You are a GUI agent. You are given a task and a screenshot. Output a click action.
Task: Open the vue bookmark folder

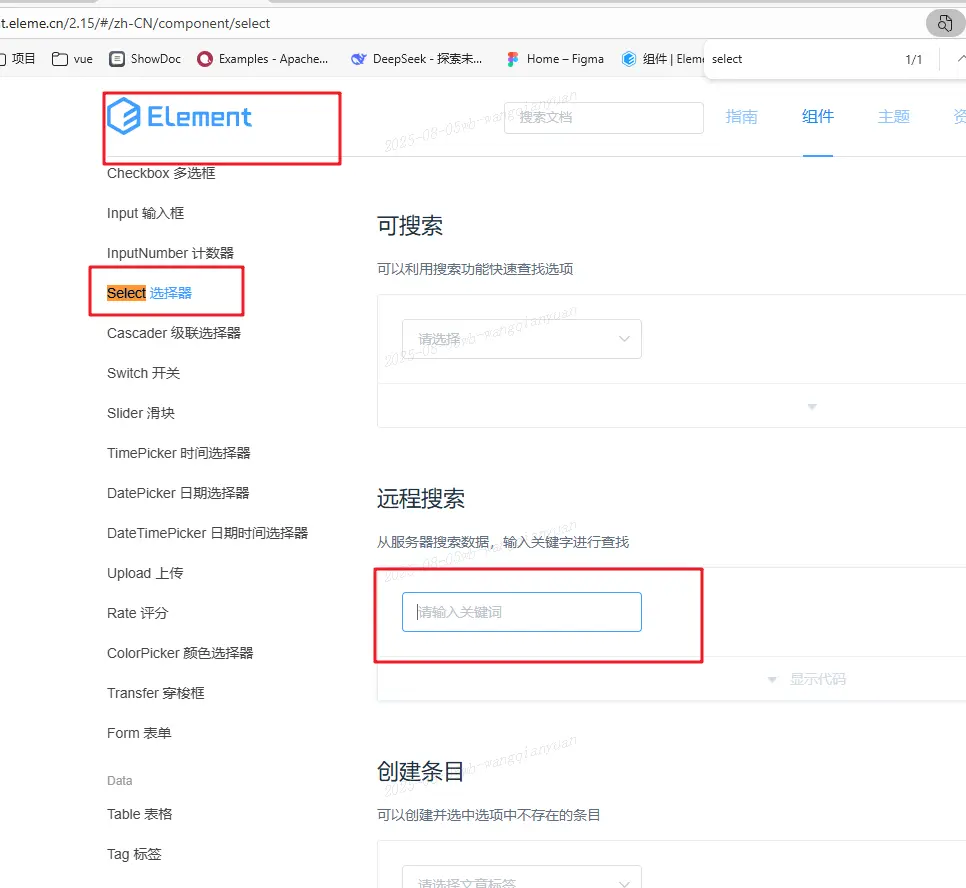[x=73, y=59]
